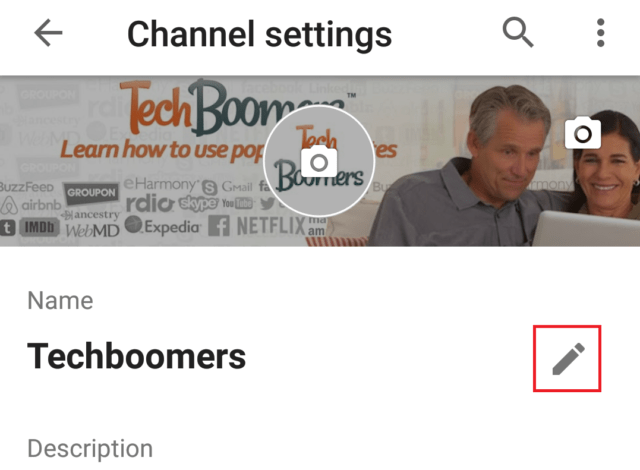Tap the Name field label
Viewport: 640px width, 470px height.
tap(60, 301)
